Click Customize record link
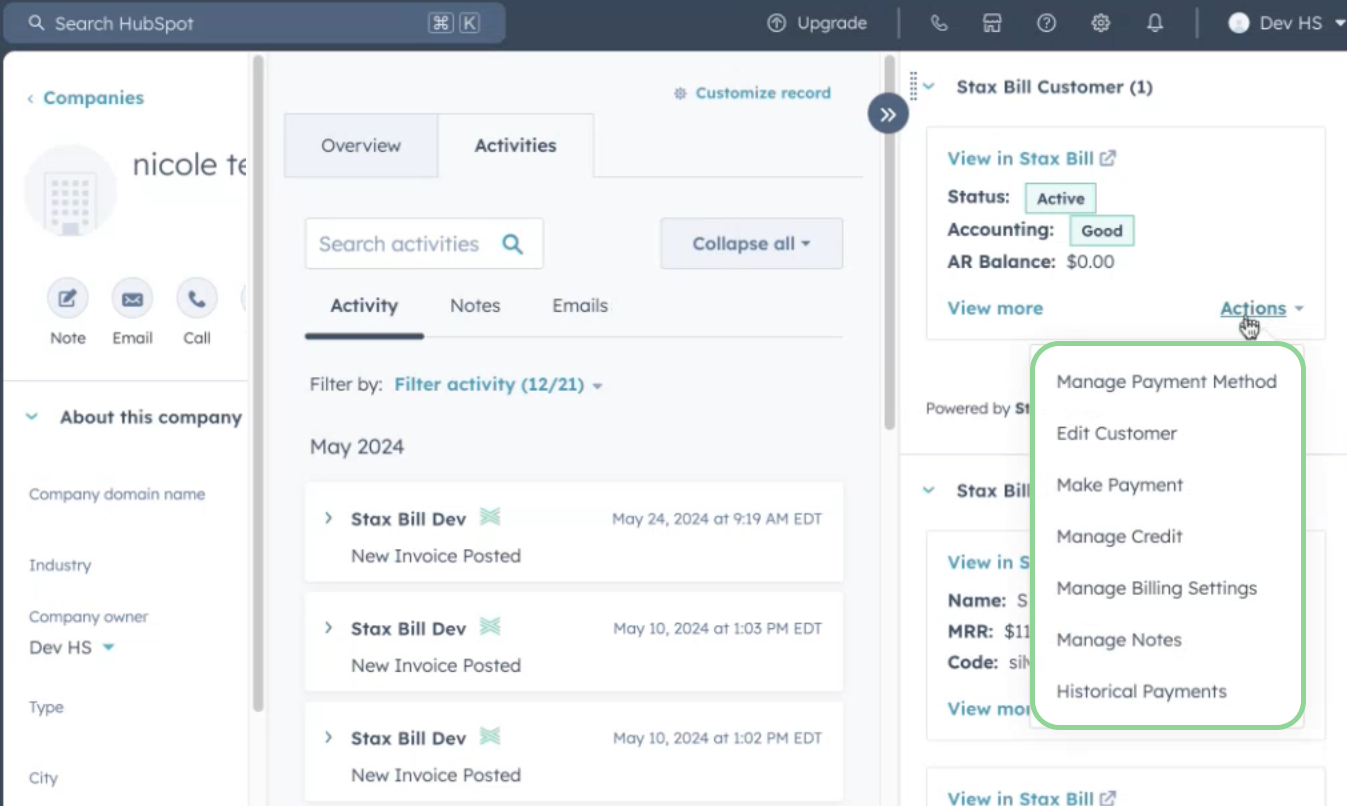 tap(752, 93)
